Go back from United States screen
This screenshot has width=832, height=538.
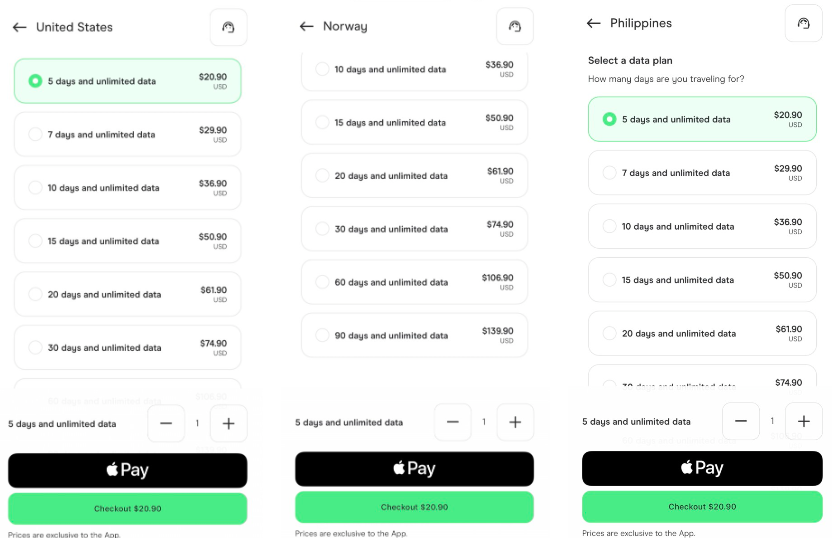click(x=19, y=27)
